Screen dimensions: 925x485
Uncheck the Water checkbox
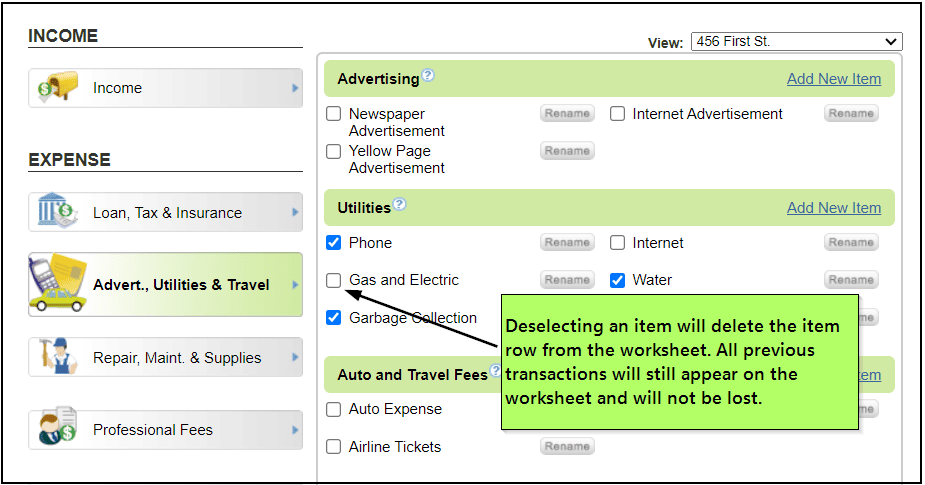618,280
